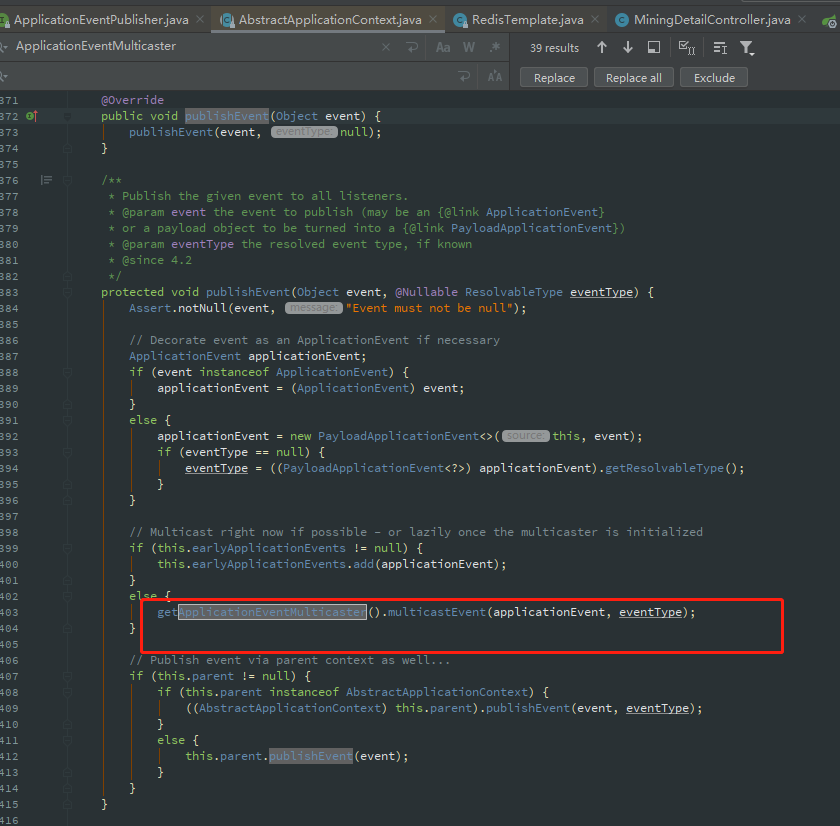Click highlighted publishEvent on line 372
Image resolution: width=840 pixels, height=826 pixels.
227,116
